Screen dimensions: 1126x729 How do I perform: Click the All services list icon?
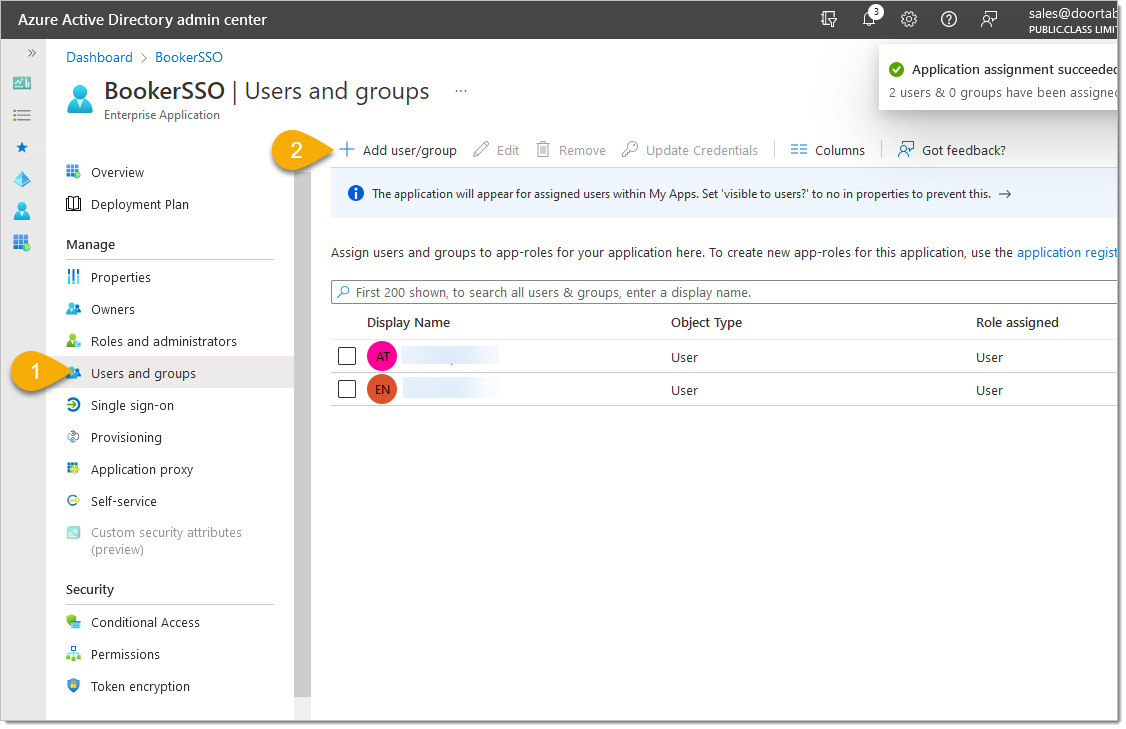tap(22, 115)
